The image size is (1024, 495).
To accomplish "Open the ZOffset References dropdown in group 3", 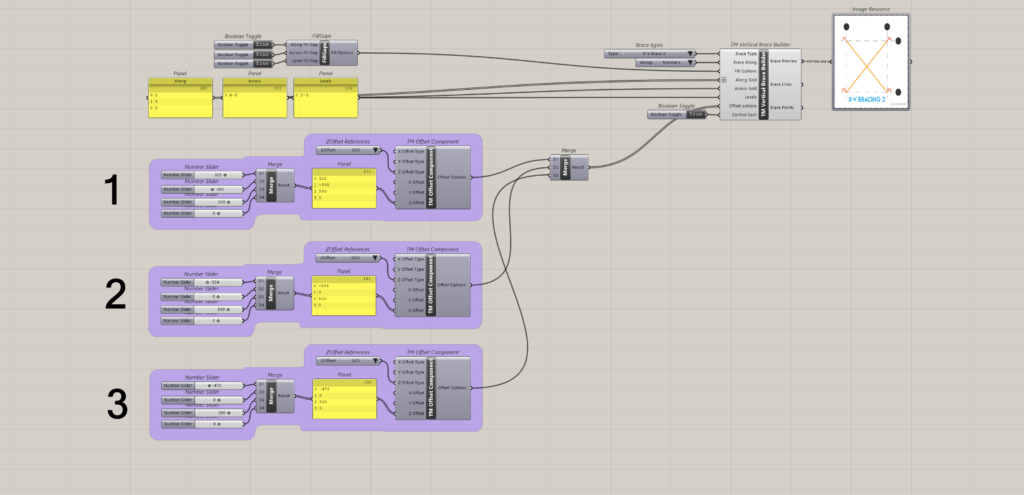I will (x=349, y=360).
